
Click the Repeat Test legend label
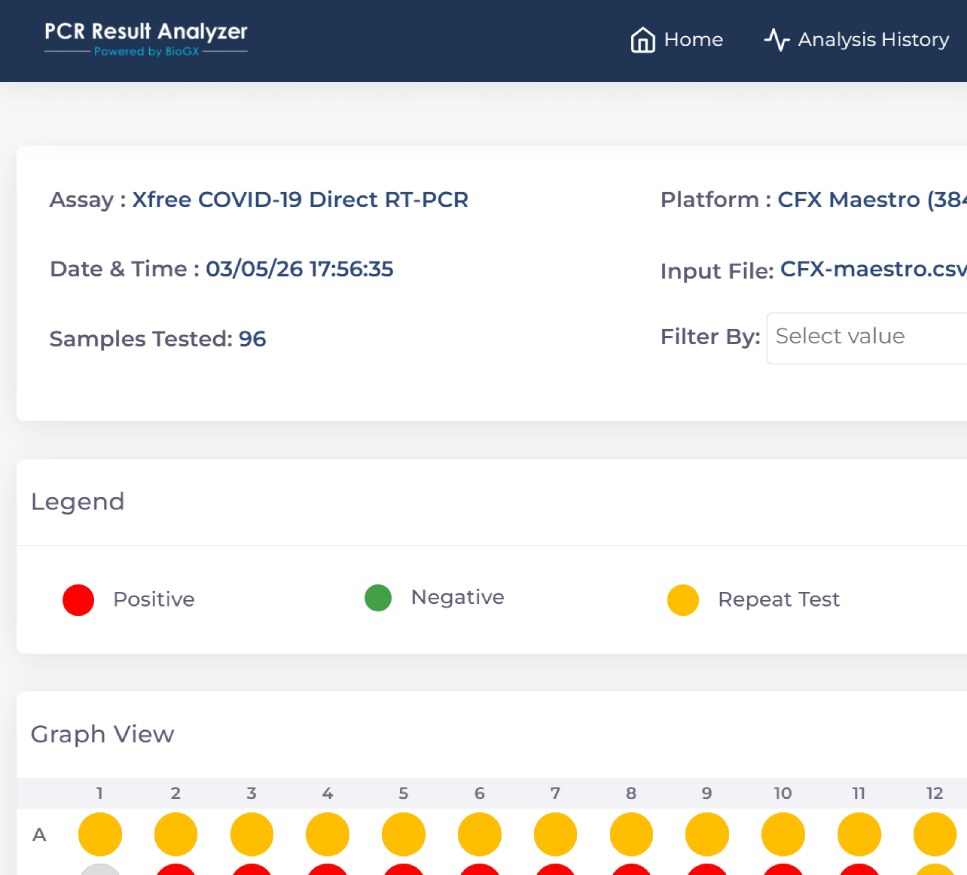[778, 600]
